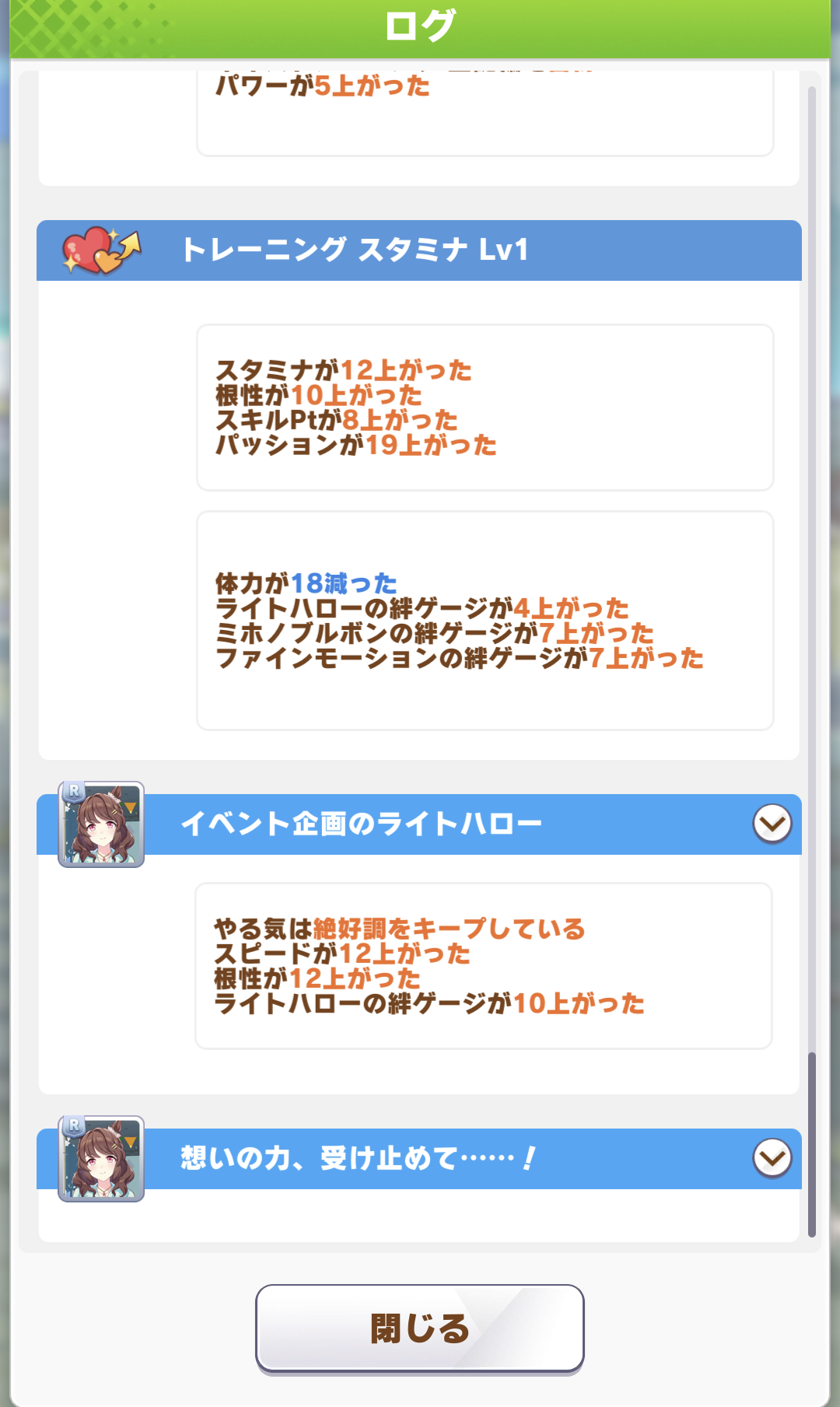The height and width of the screenshot is (1407, 840).
Task: Click the 体力が18減った bond gauge box
Action: pos(485,621)
